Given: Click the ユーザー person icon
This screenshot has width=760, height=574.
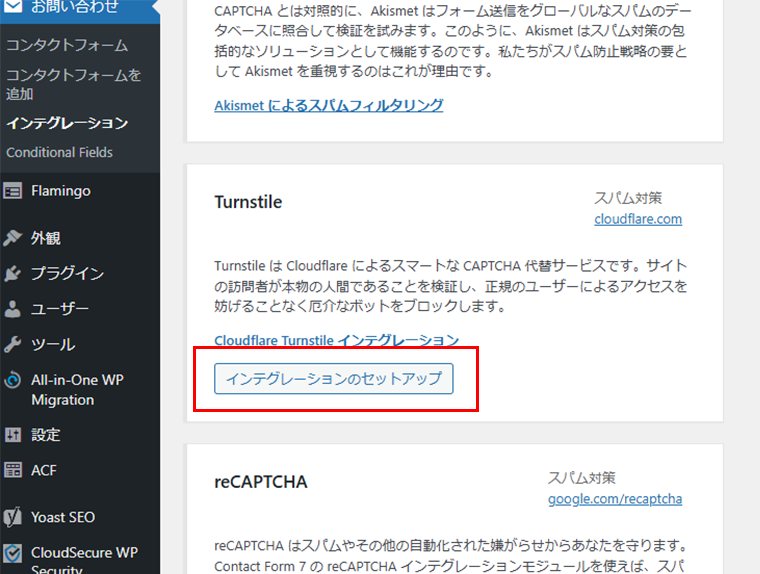Looking at the screenshot, I should 13,309.
